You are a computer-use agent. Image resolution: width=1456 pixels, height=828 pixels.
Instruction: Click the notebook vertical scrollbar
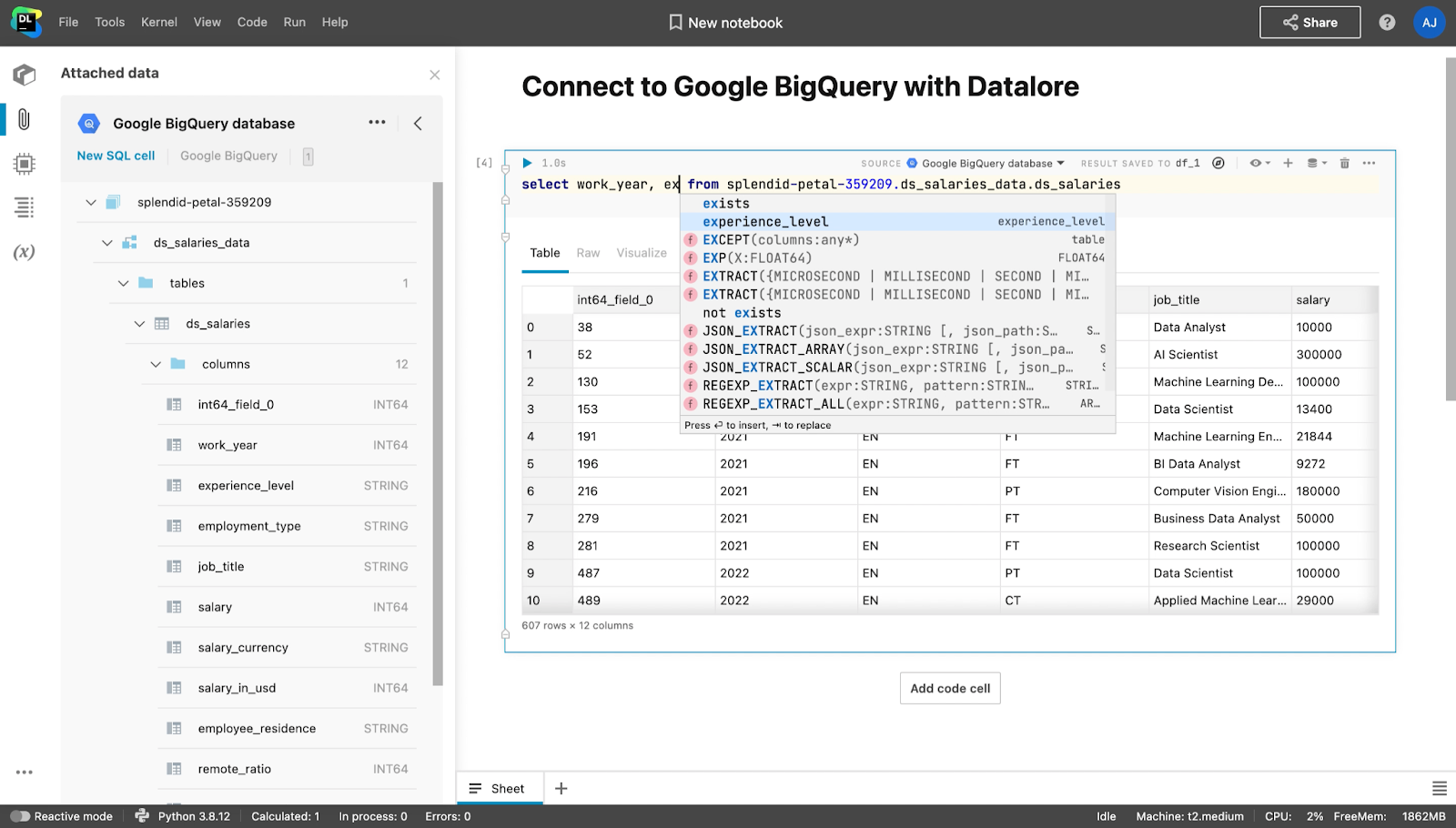tap(1451, 228)
